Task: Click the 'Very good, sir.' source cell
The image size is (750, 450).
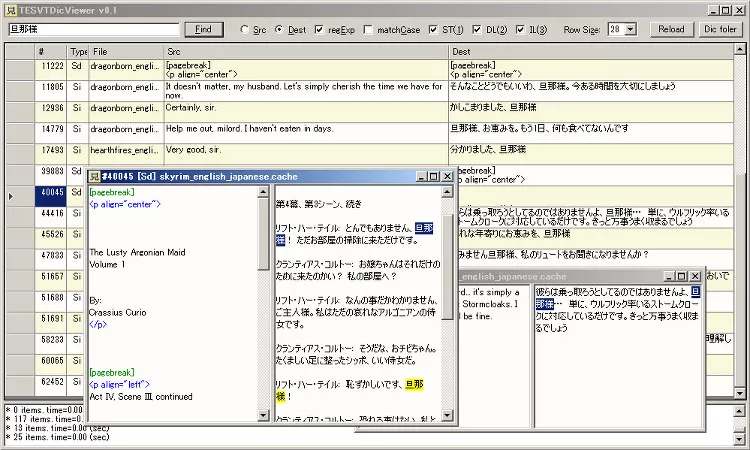Action: point(306,154)
